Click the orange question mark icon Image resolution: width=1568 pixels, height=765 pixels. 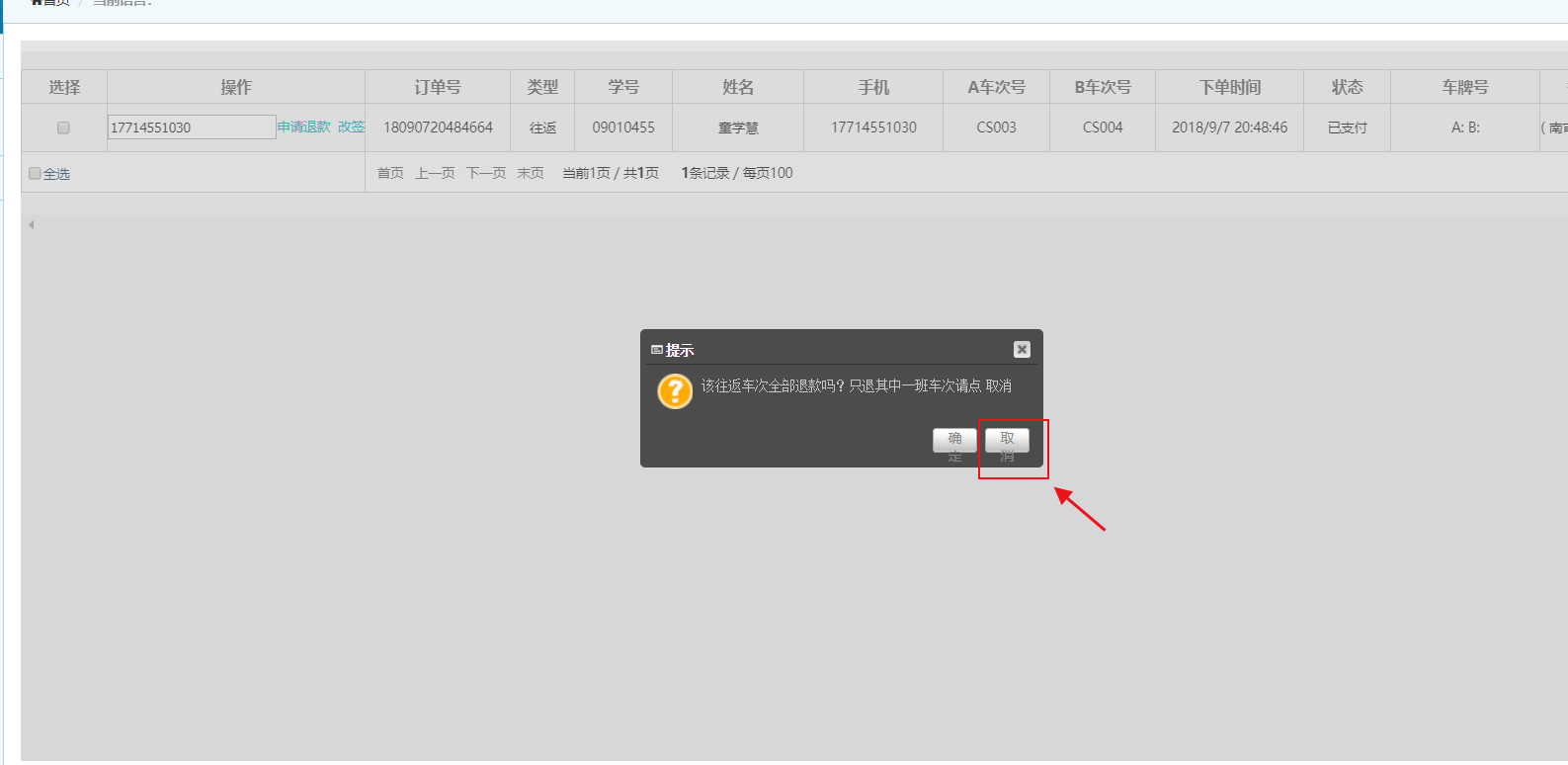pos(675,391)
